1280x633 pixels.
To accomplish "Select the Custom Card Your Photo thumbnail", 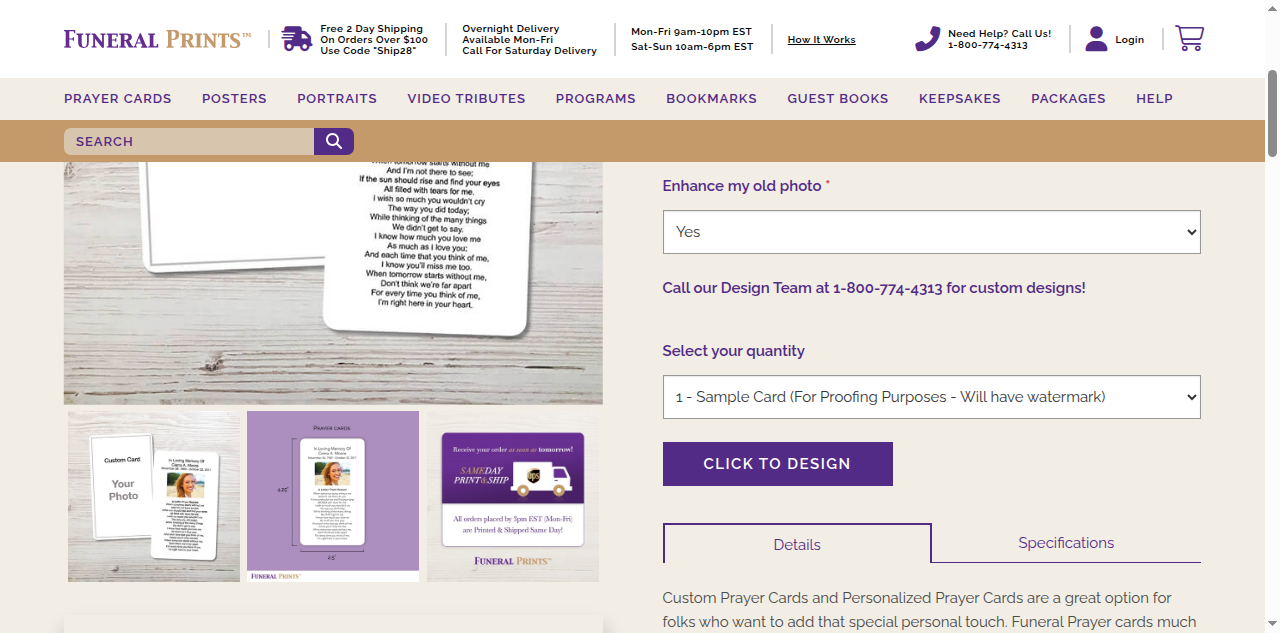I will 154,496.
